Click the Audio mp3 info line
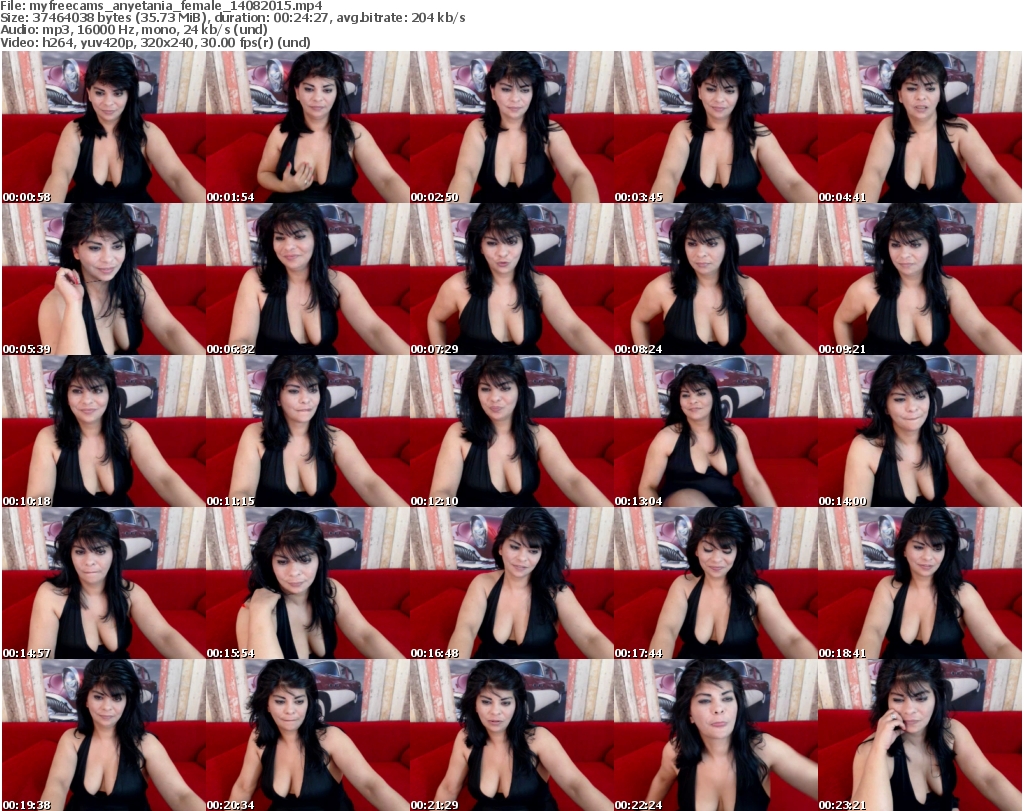This screenshot has width=1024, height=811. [134, 30]
